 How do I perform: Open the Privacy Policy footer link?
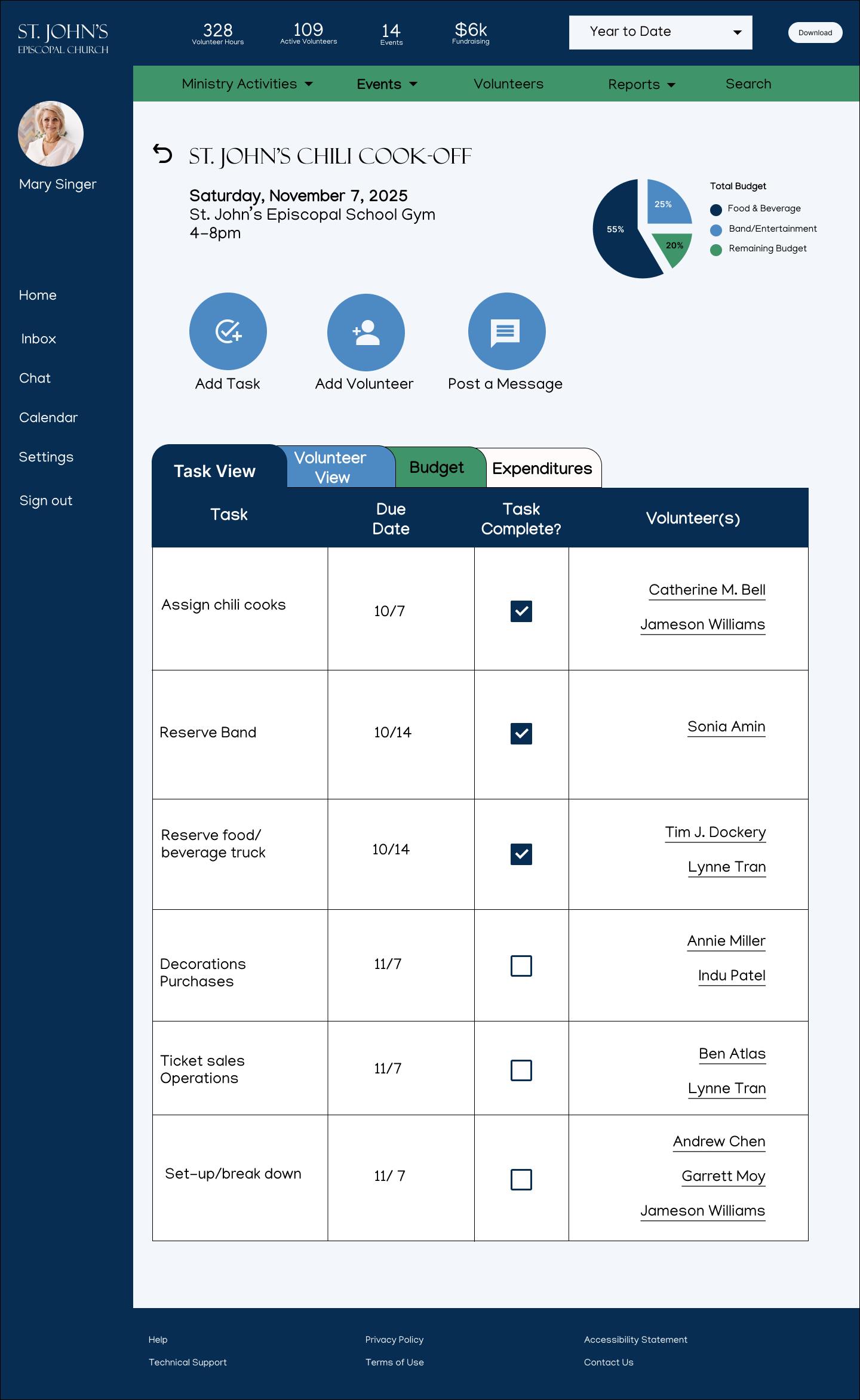(x=394, y=1340)
